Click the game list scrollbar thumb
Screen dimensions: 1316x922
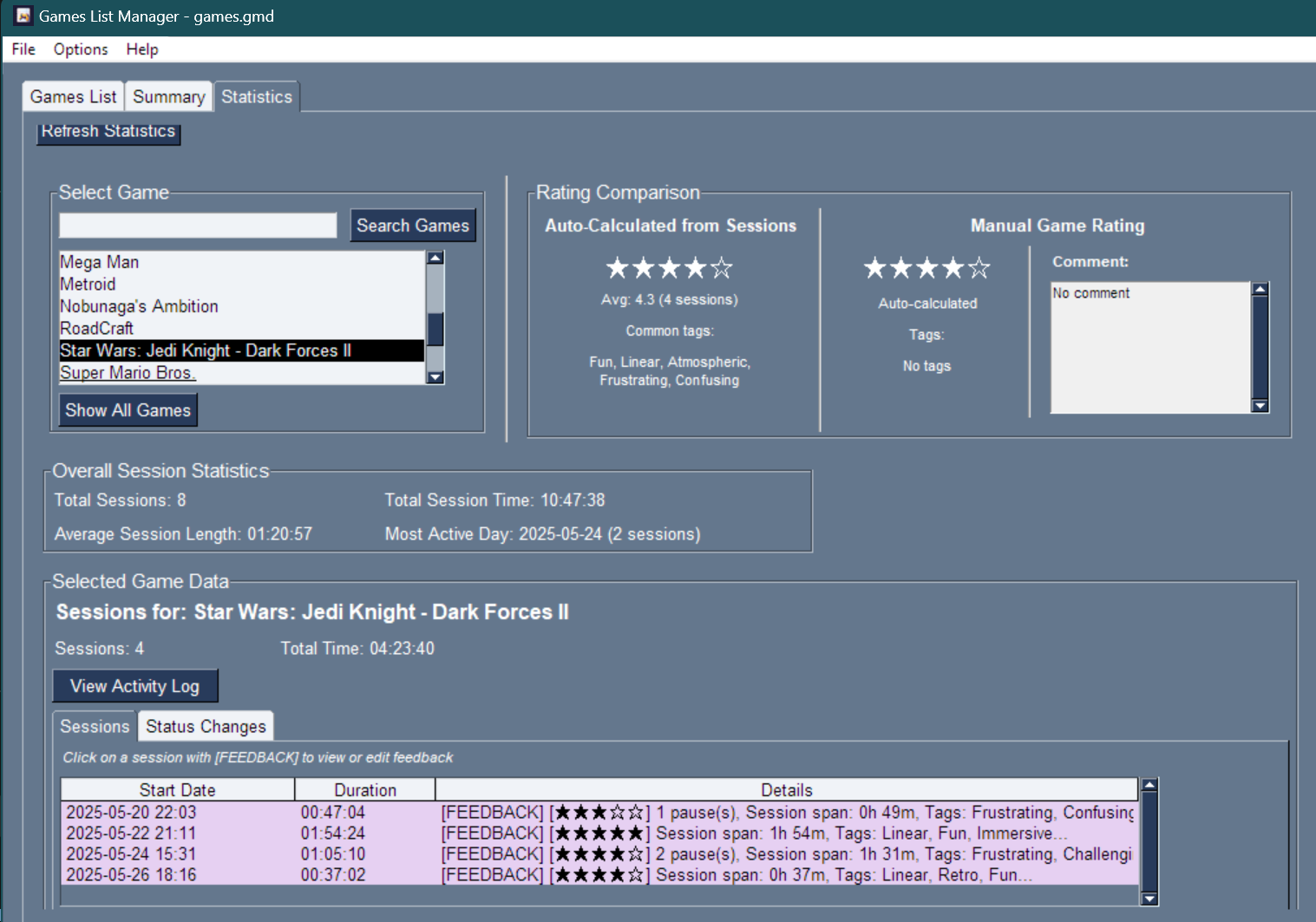point(435,330)
